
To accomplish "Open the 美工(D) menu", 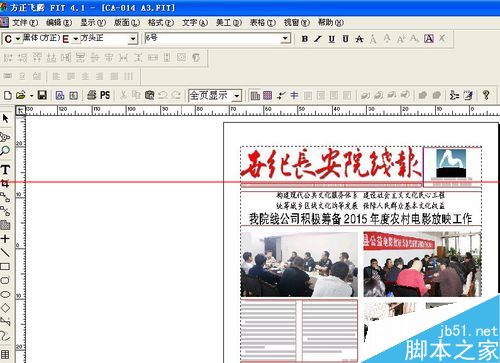I will pos(229,23).
